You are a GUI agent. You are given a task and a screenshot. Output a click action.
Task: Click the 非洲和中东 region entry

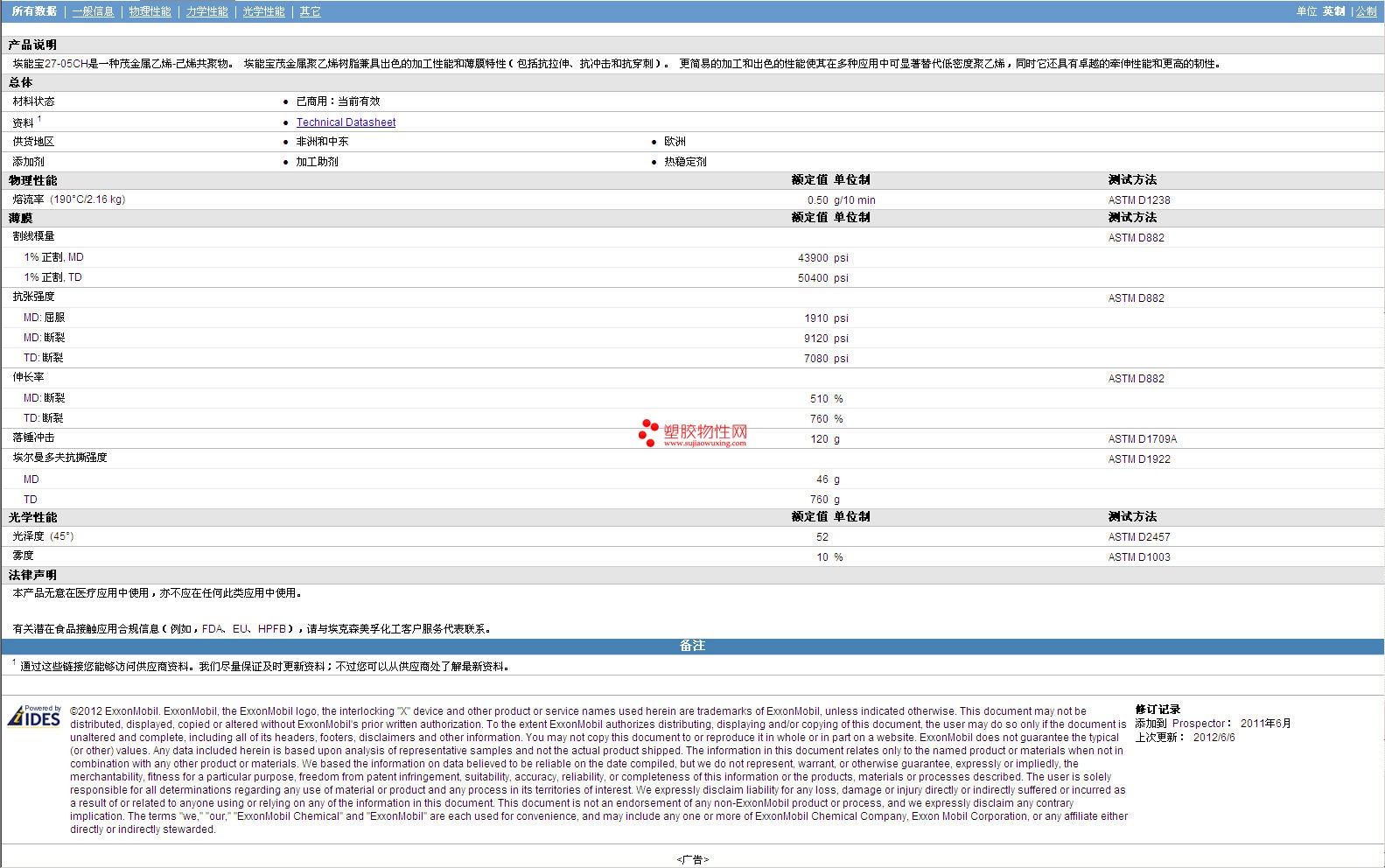pos(322,142)
